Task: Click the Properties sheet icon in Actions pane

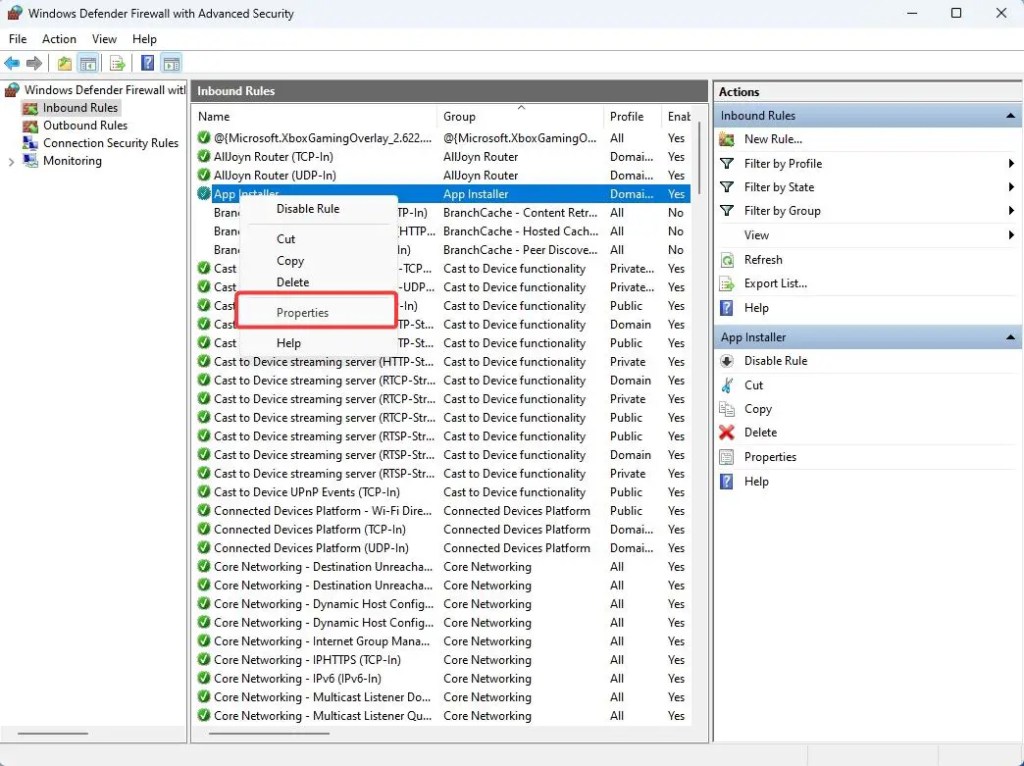Action: [x=727, y=456]
